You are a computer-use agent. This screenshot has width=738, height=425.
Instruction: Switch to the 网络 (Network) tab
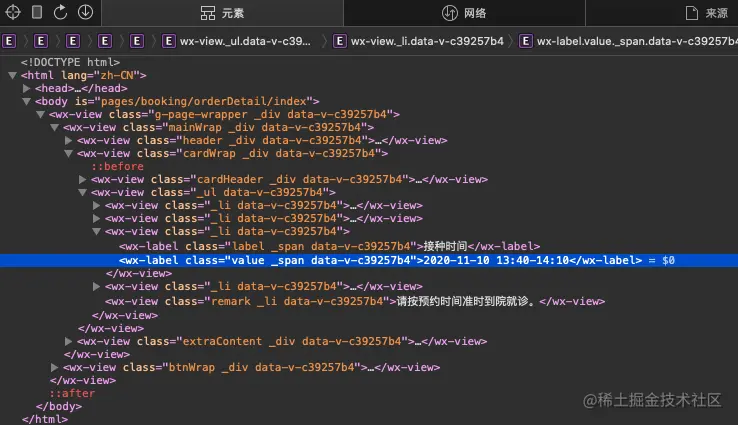tap(464, 13)
